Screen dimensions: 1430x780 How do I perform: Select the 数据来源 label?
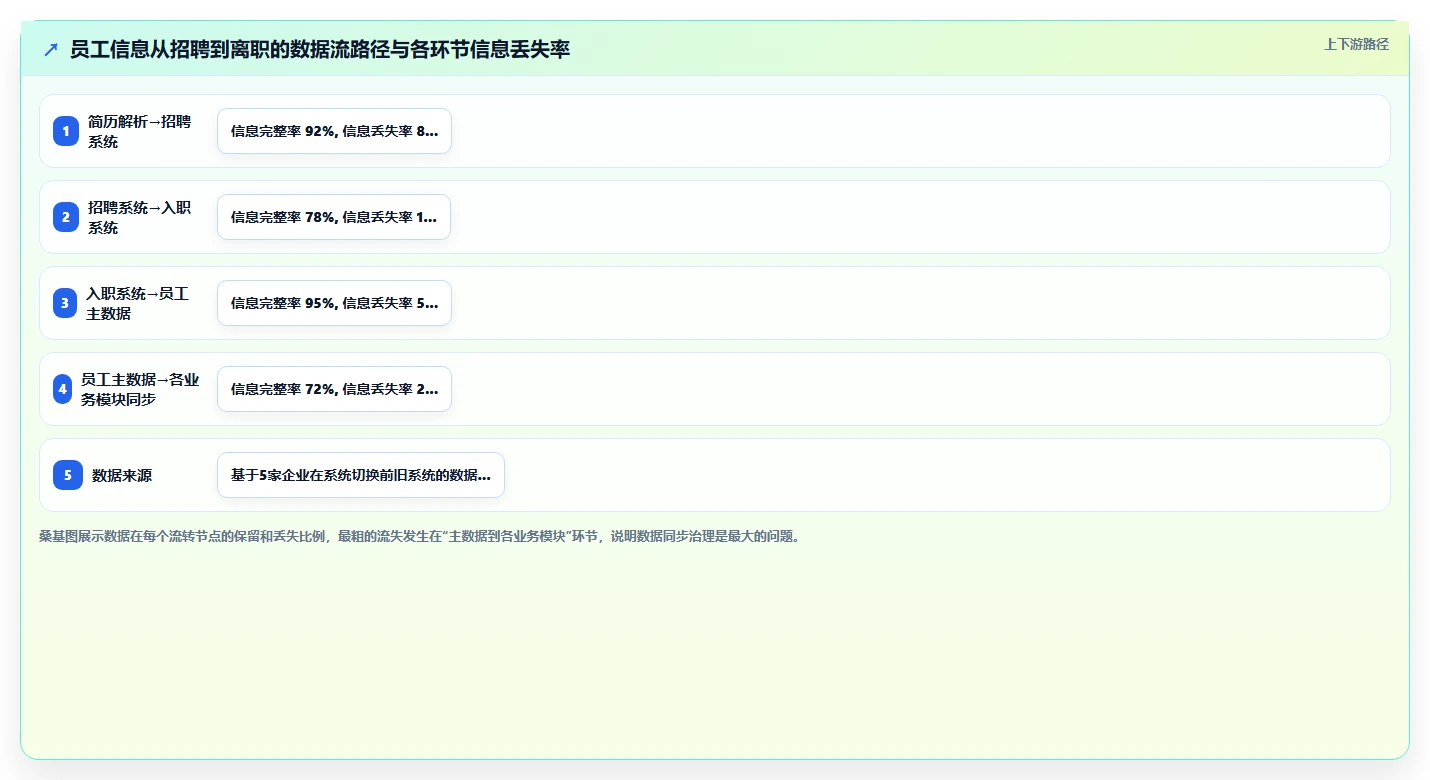pyautogui.click(x=122, y=475)
